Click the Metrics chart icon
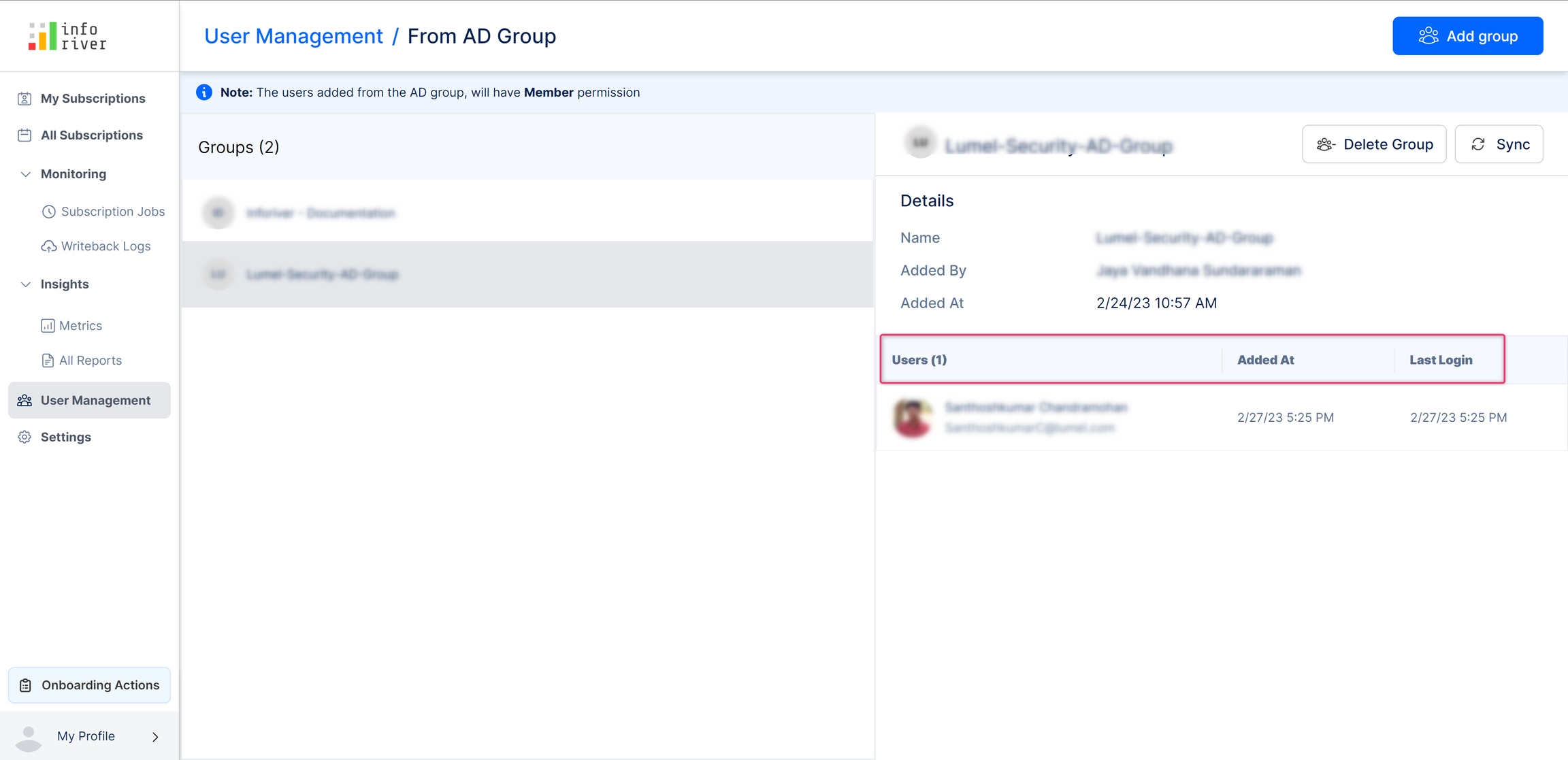This screenshot has height=760, width=1568. coord(48,326)
